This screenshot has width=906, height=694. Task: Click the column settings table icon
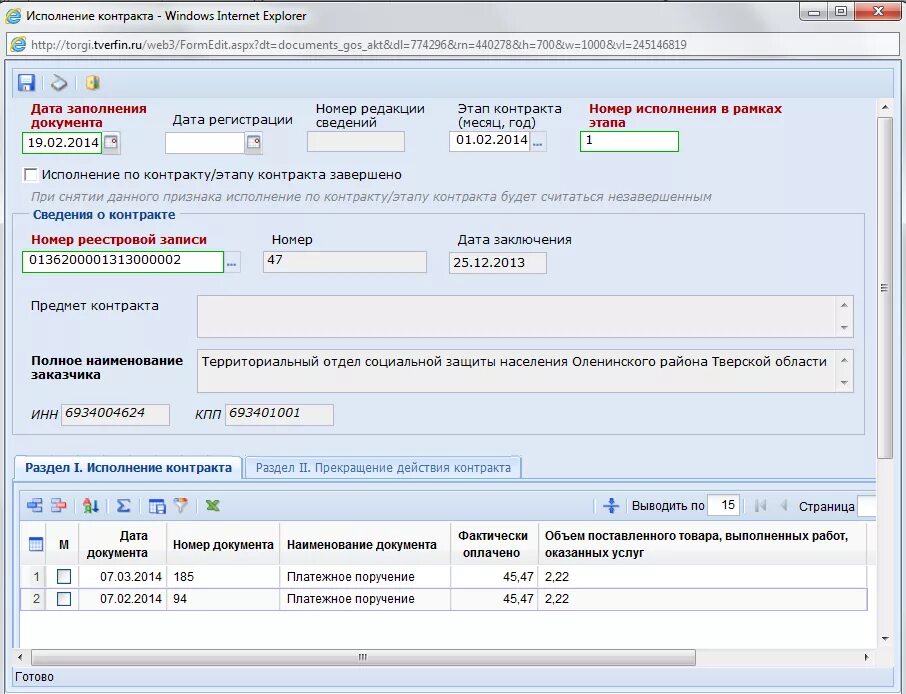pyautogui.click(x=157, y=506)
